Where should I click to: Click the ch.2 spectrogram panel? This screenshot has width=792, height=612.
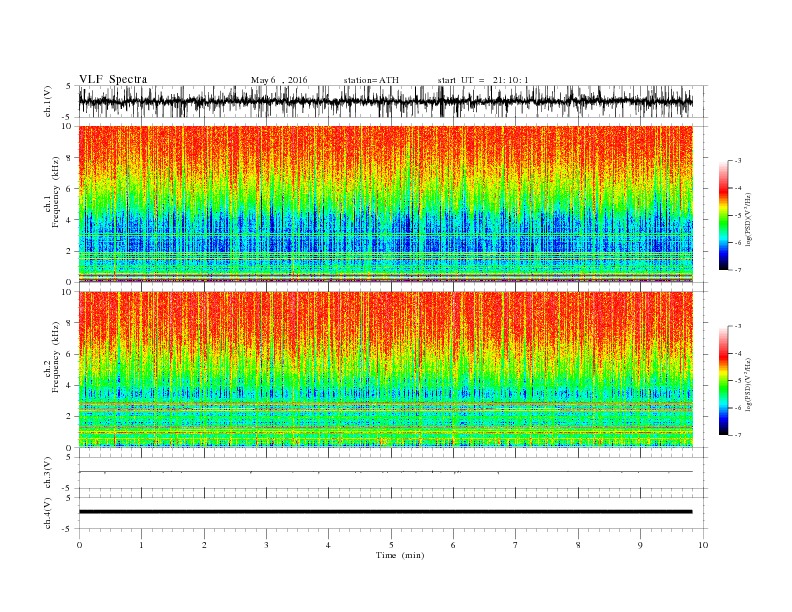[x=385, y=369]
